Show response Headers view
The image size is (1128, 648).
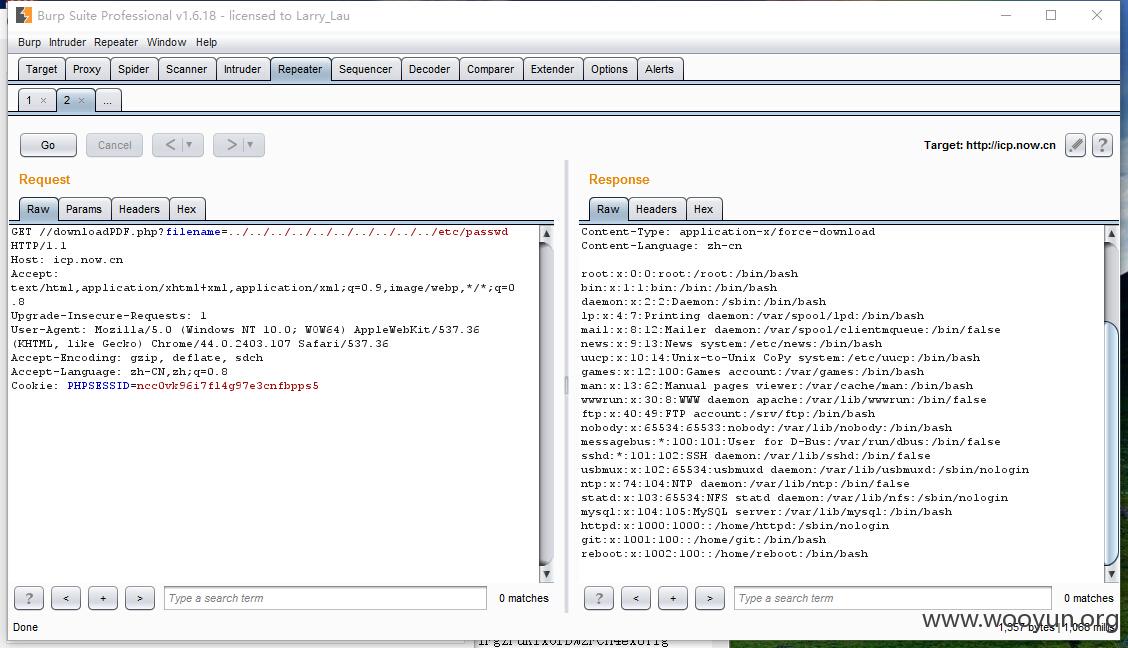click(x=656, y=209)
